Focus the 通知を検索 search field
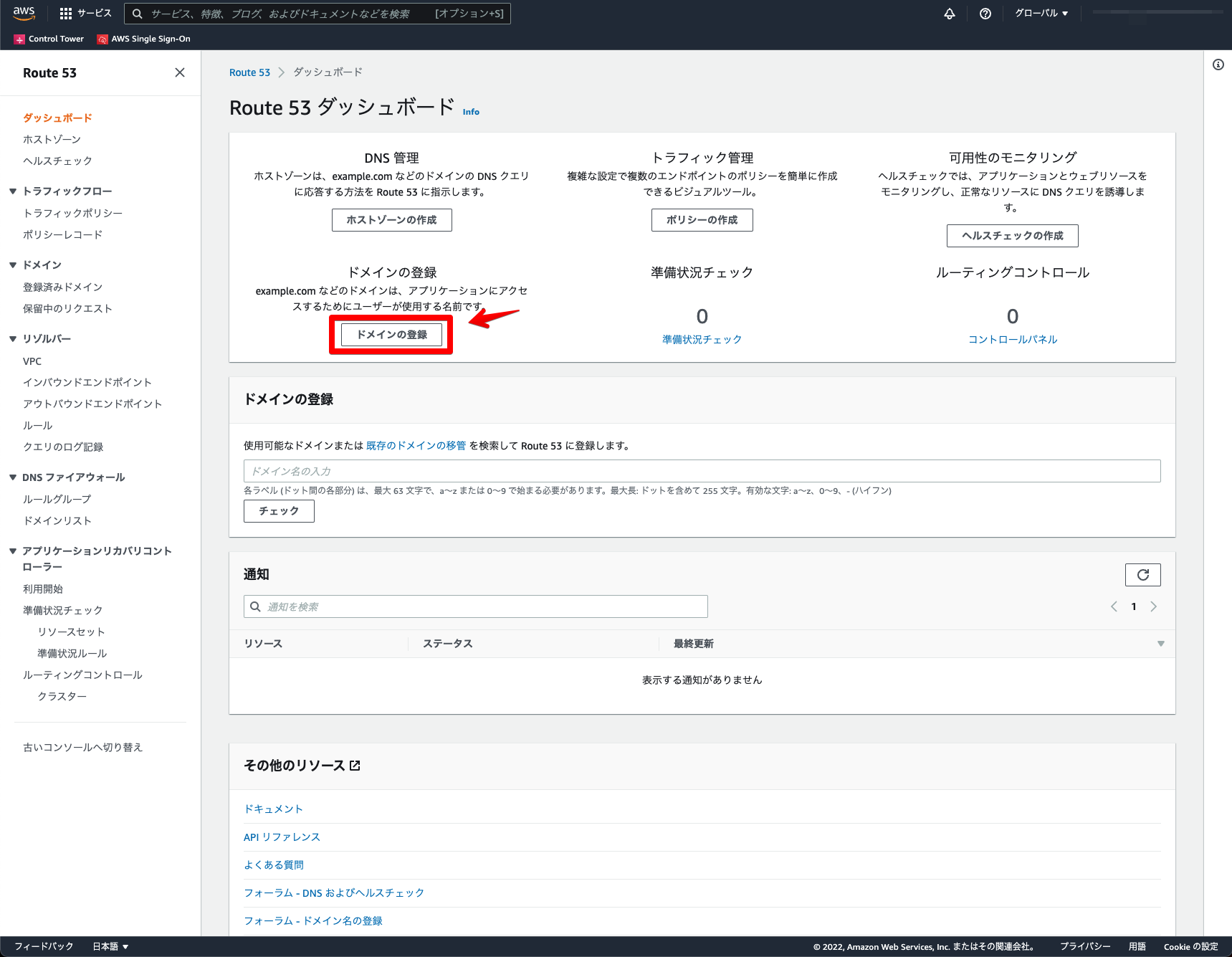 coord(476,606)
